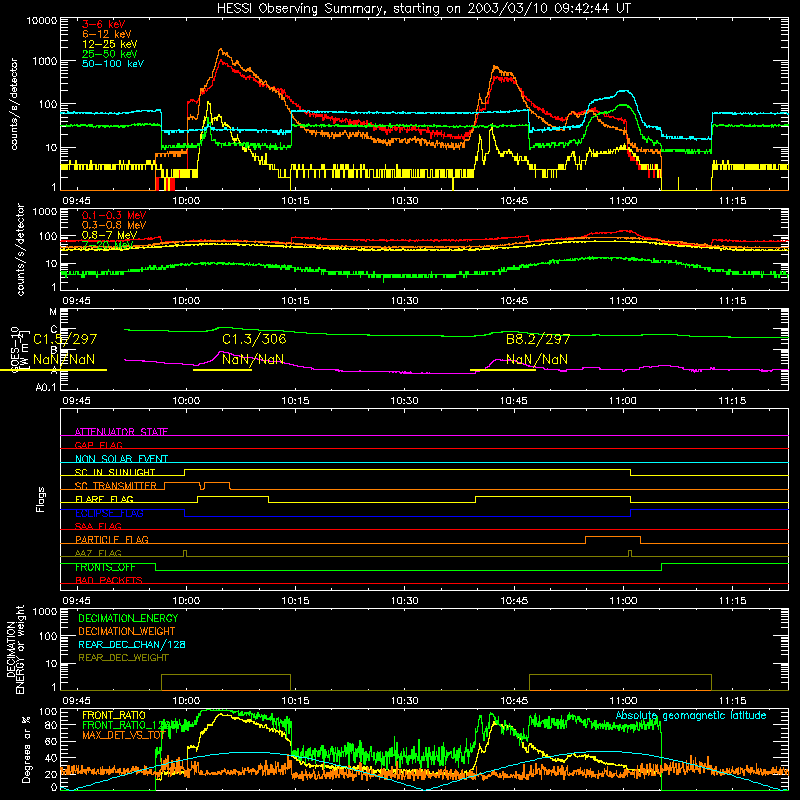The image size is (800, 800).
Task: Click the 'Degrees or %' axis title
Action: pyautogui.click(x=26, y=749)
